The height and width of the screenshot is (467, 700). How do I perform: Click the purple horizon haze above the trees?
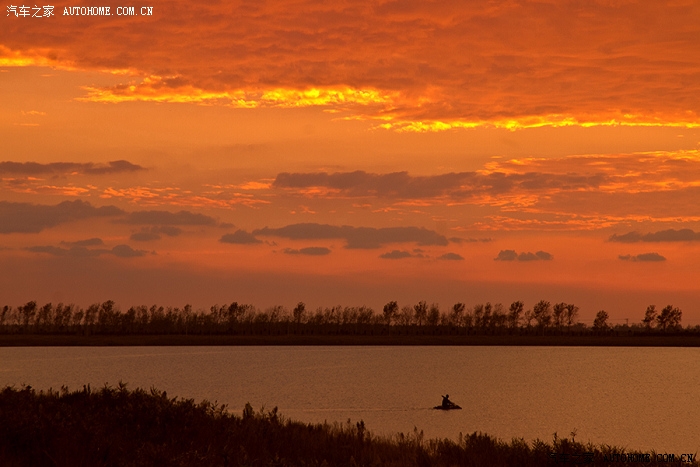[x=350, y=285]
